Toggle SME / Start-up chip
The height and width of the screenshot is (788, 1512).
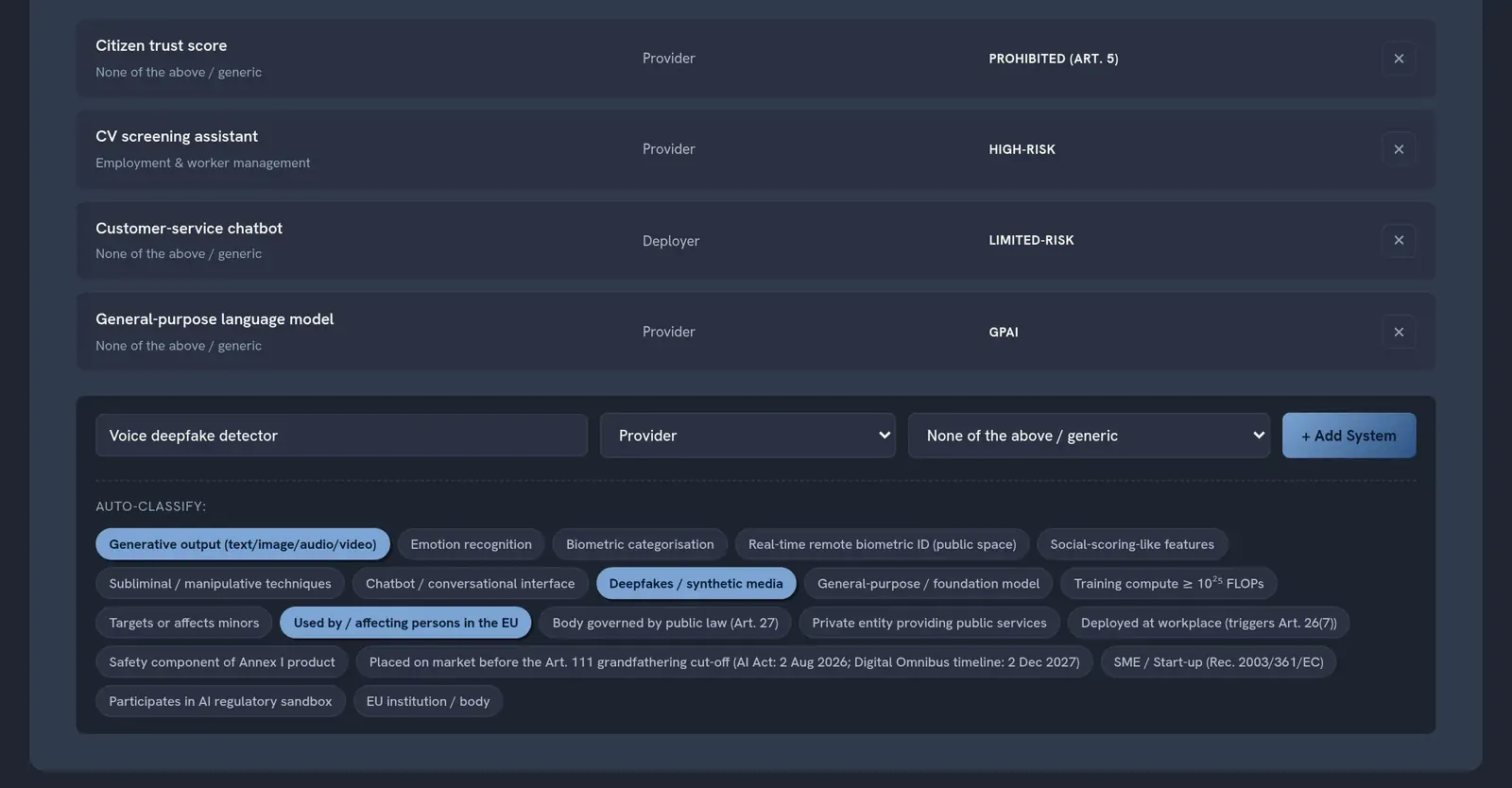(1218, 662)
